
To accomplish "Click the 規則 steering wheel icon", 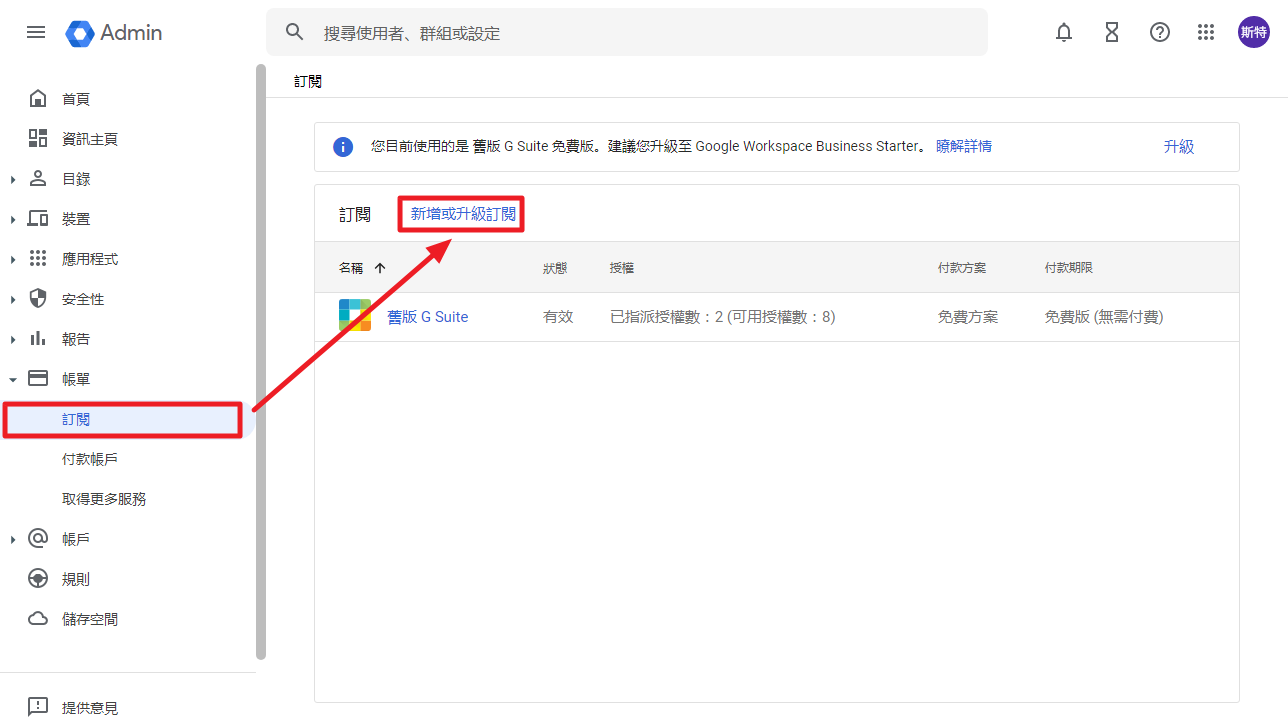I will coord(38,578).
